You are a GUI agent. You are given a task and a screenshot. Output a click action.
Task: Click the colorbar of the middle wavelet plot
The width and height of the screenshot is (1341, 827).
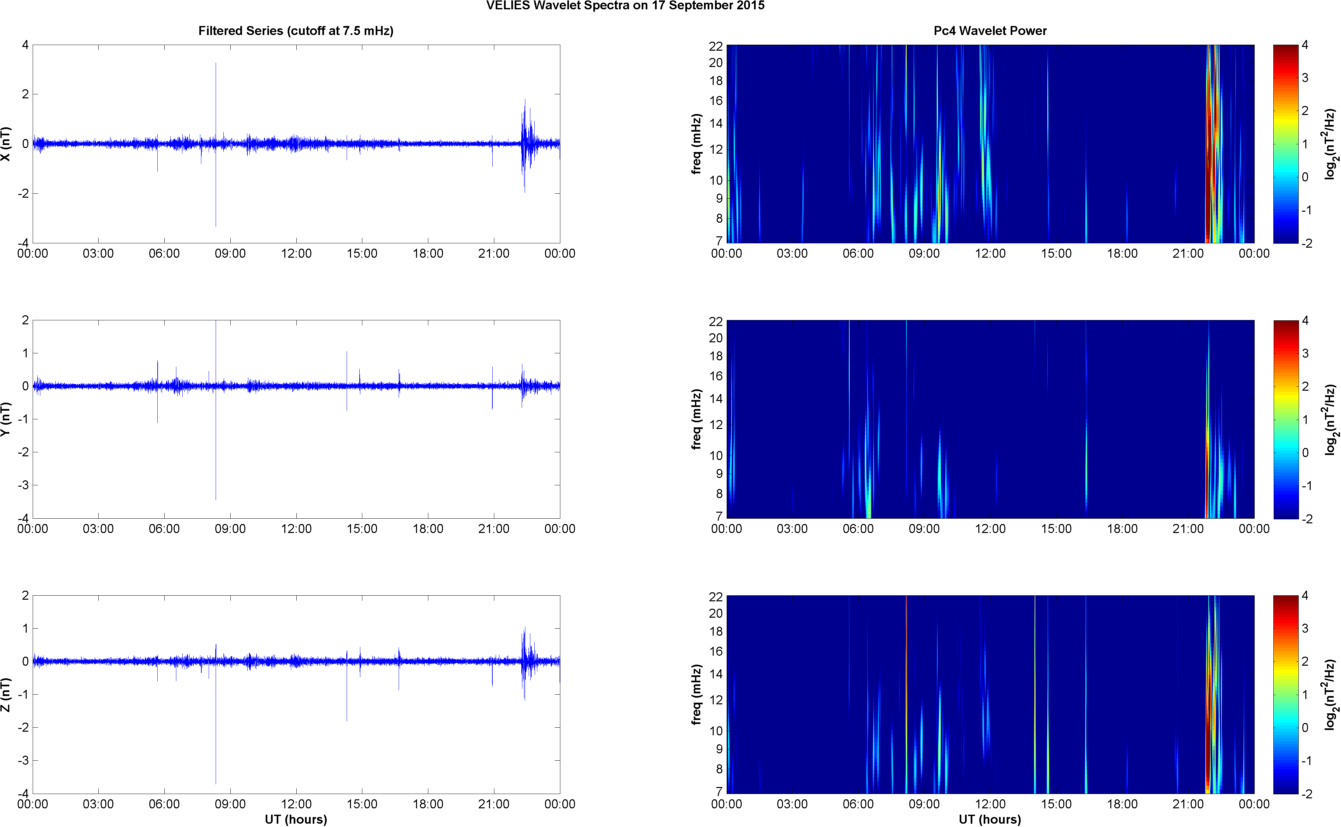[x=1286, y=419]
